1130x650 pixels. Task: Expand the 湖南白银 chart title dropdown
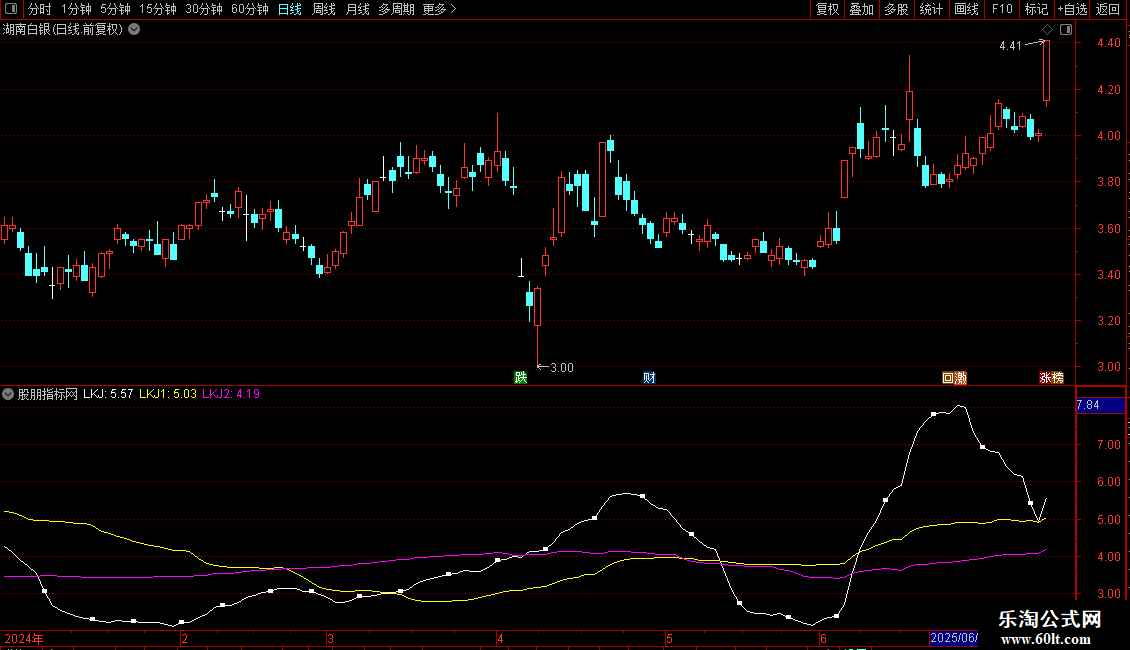click(x=135, y=30)
